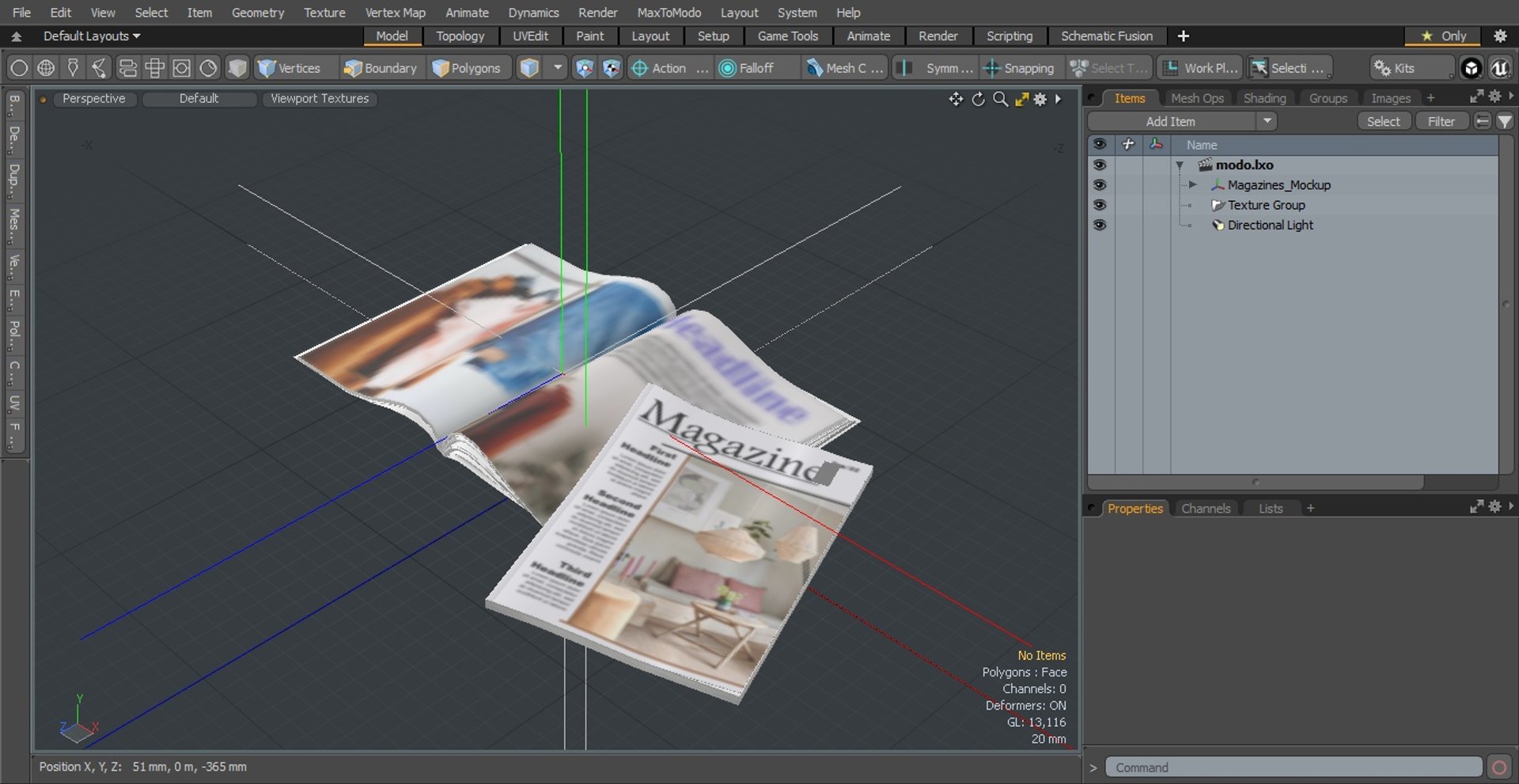Click the Filter button in Items panel
This screenshot has height=784, width=1519.
1441,121
